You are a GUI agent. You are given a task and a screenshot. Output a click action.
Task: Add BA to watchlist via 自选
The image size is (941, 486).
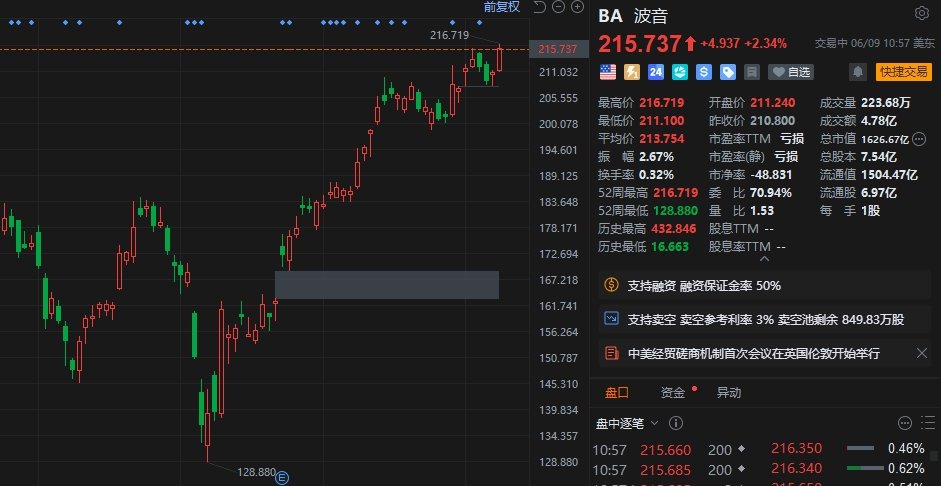pyautogui.click(x=791, y=73)
